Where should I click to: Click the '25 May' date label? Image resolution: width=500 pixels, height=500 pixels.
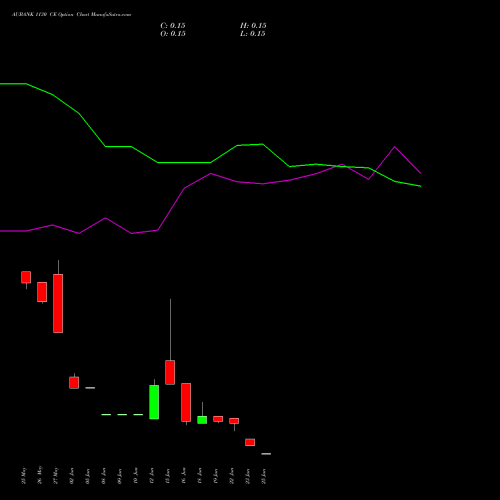click(x=23, y=475)
